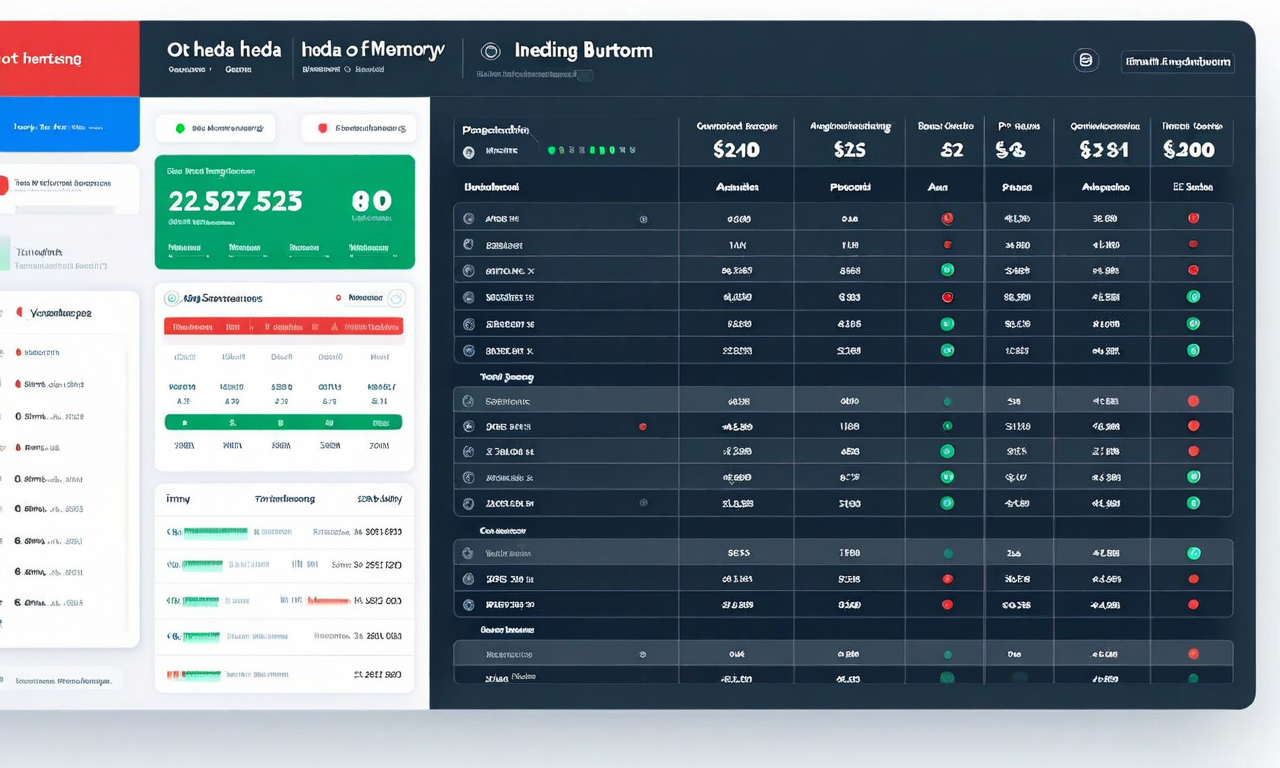Open the coin icon next to the first table row

point(468,218)
